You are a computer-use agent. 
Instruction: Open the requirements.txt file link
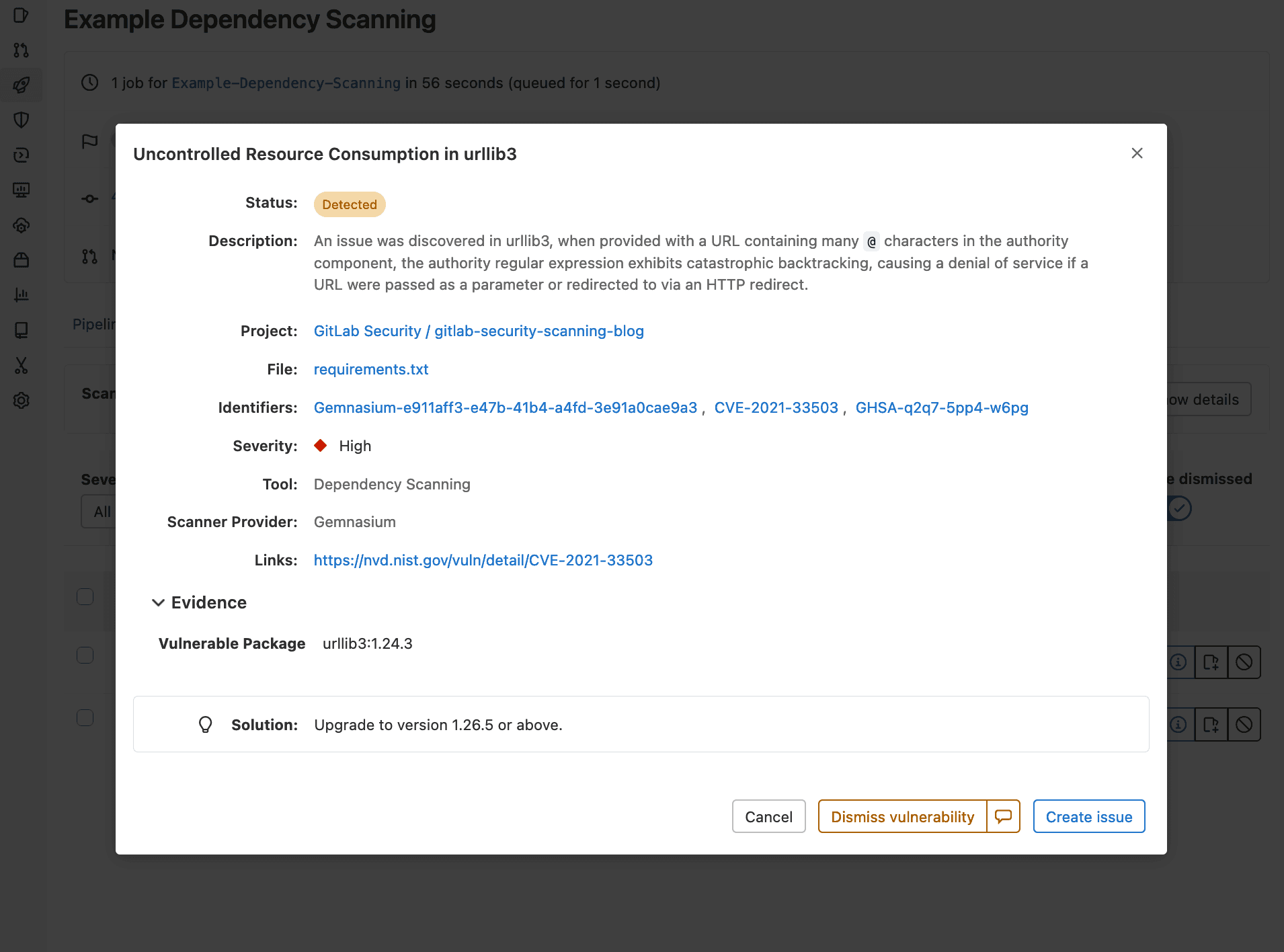point(370,369)
